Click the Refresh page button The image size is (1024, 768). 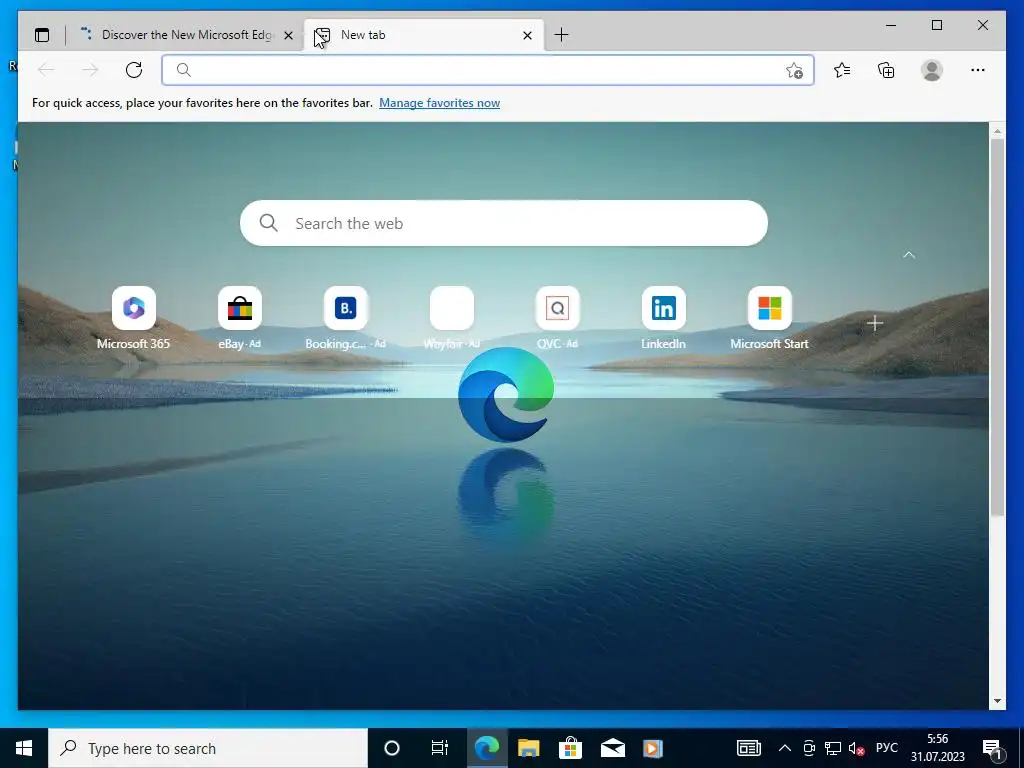tap(134, 70)
